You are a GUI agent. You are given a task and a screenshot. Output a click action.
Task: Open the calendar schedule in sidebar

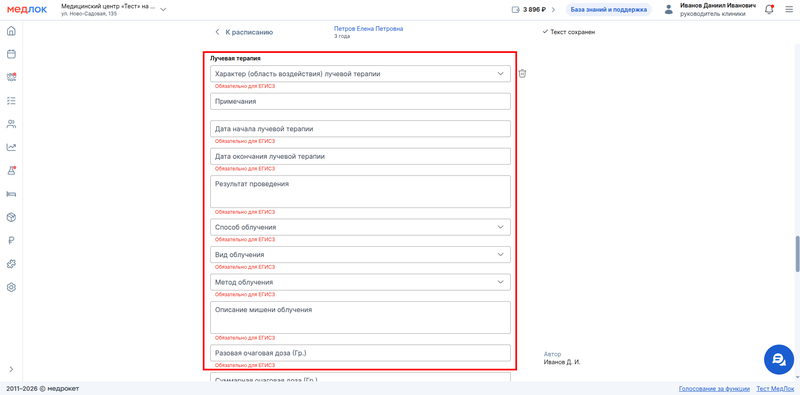tap(11, 54)
